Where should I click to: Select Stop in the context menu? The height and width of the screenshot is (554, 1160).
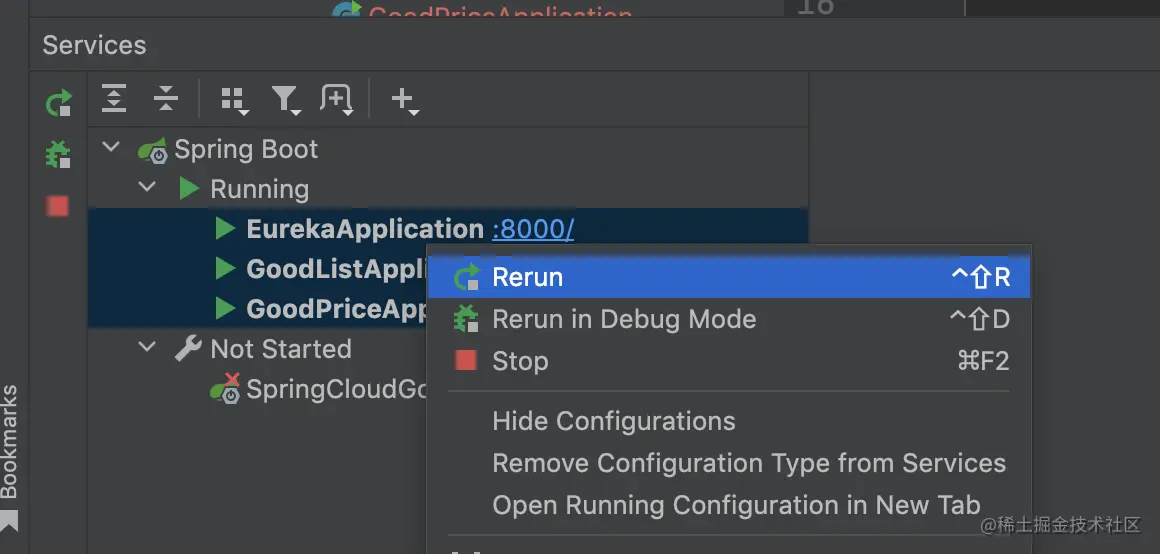[x=520, y=361]
